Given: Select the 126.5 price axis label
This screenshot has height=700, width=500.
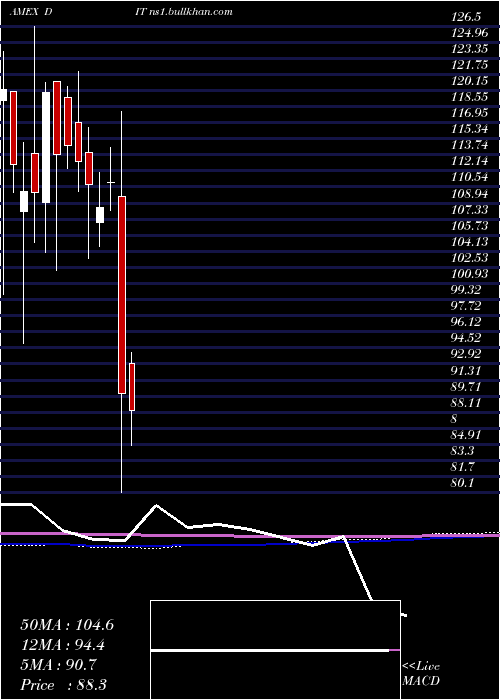Looking at the screenshot, I should [466, 17].
